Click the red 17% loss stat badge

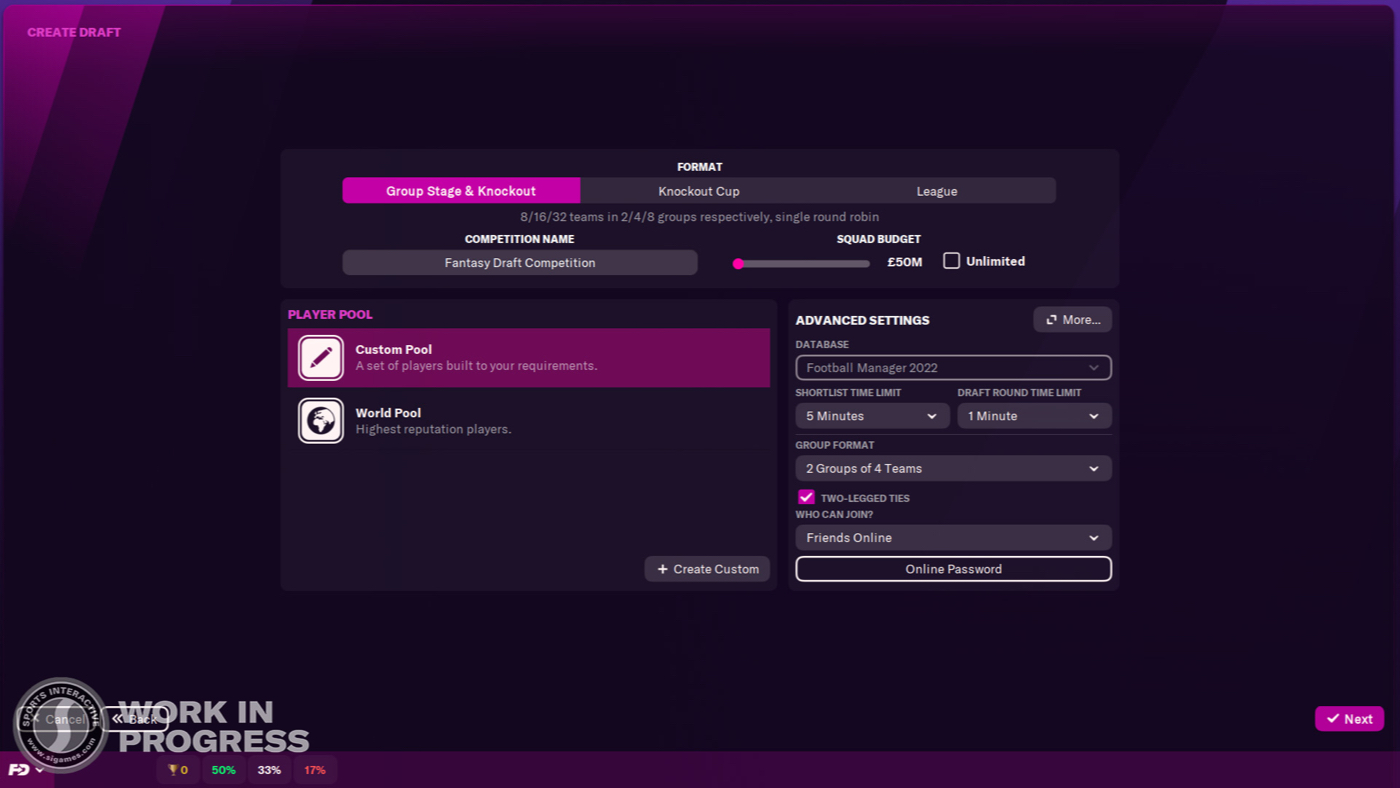point(315,770)
